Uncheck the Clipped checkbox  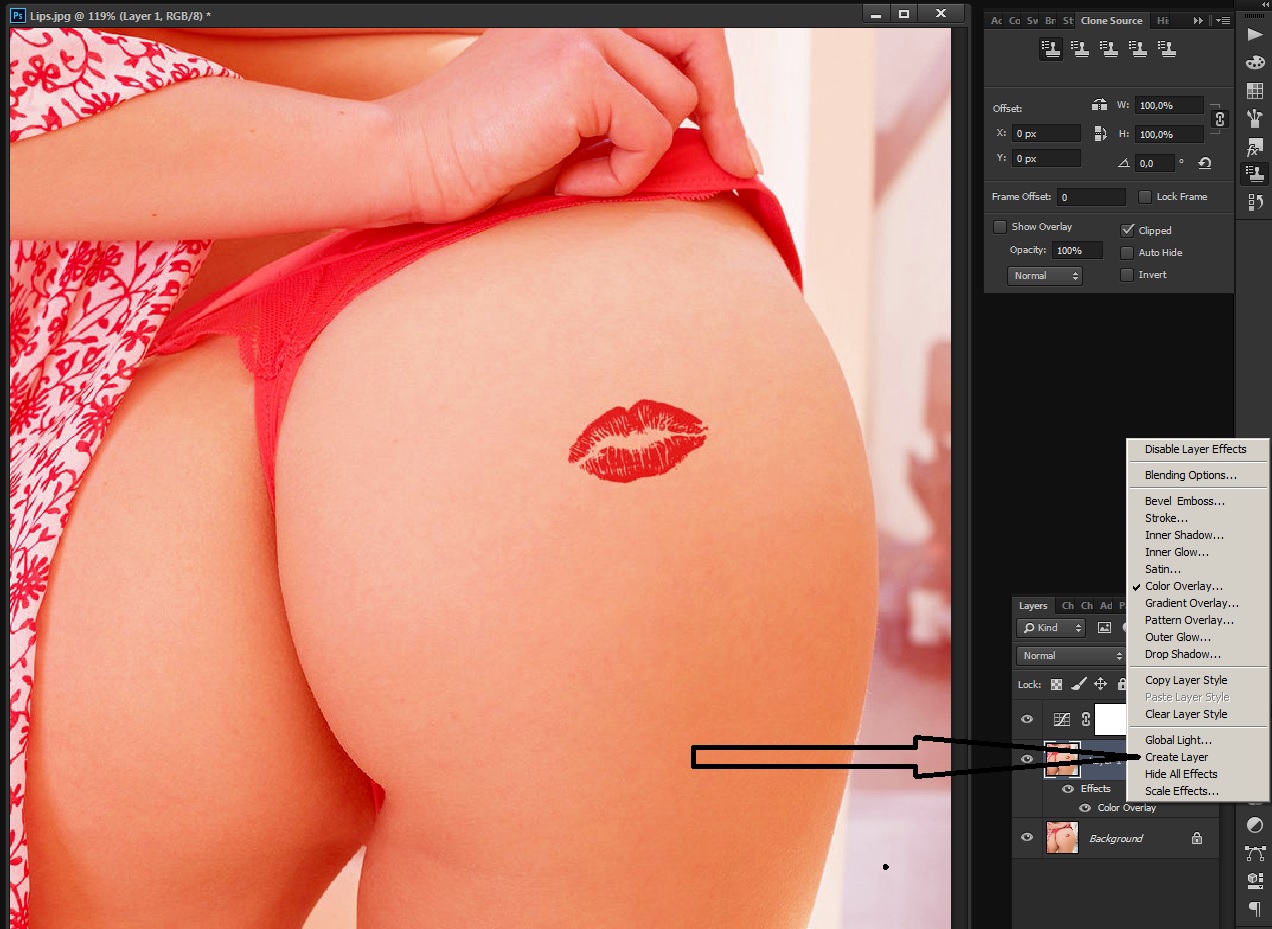[x=1128, y=230]
